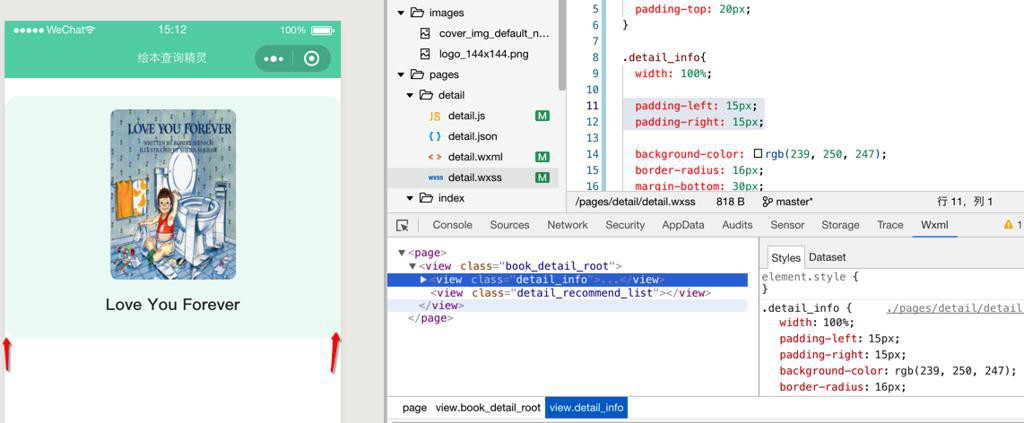The image size is (1024, 423).
Task: Click the wxss icon beside detail.wxss
Action: (x=436, y=178)
